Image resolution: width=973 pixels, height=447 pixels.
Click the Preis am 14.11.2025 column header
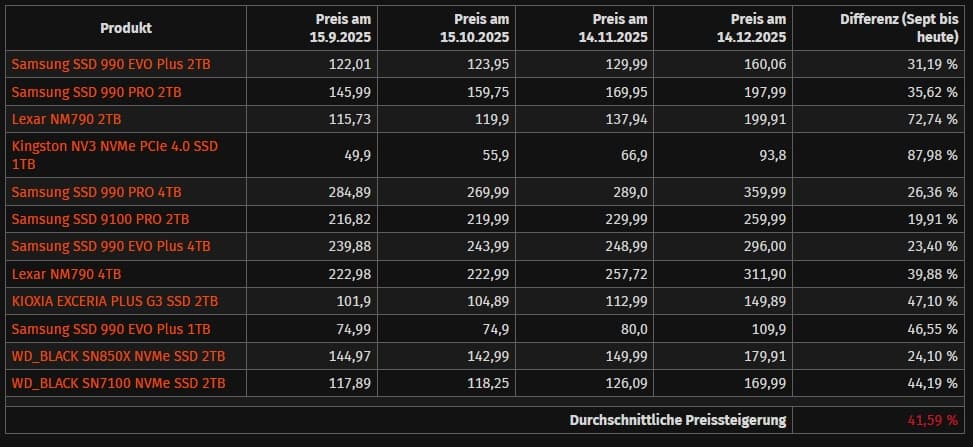pyautogui.click(x=620, y=28)
